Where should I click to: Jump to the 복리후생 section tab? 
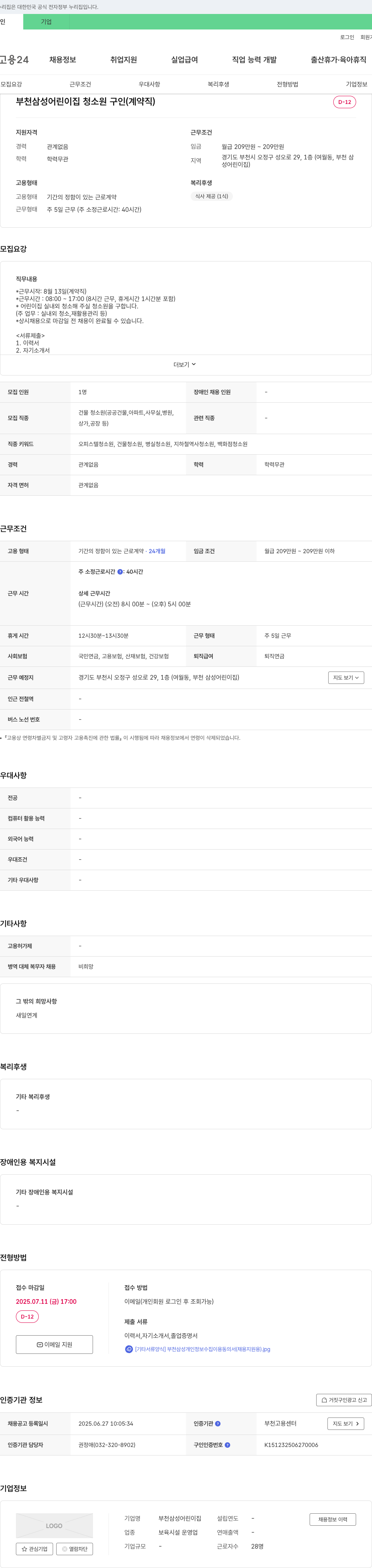point(218,84)
